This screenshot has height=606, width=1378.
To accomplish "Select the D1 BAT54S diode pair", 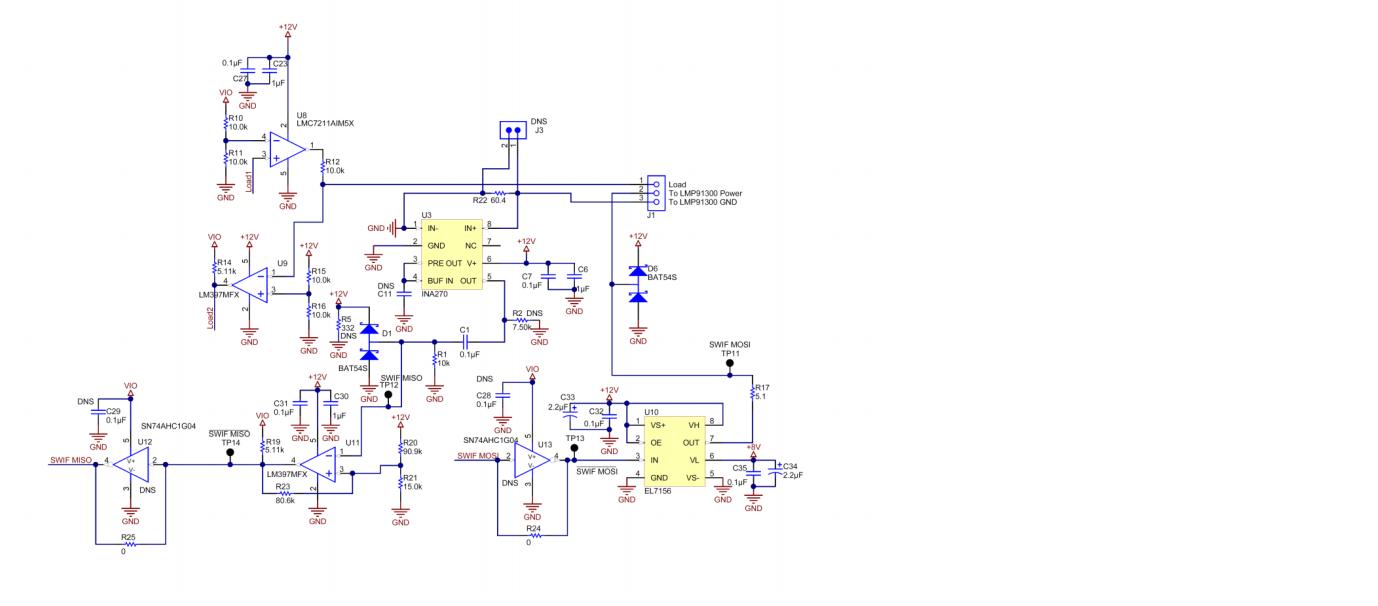I will [369, 341].
